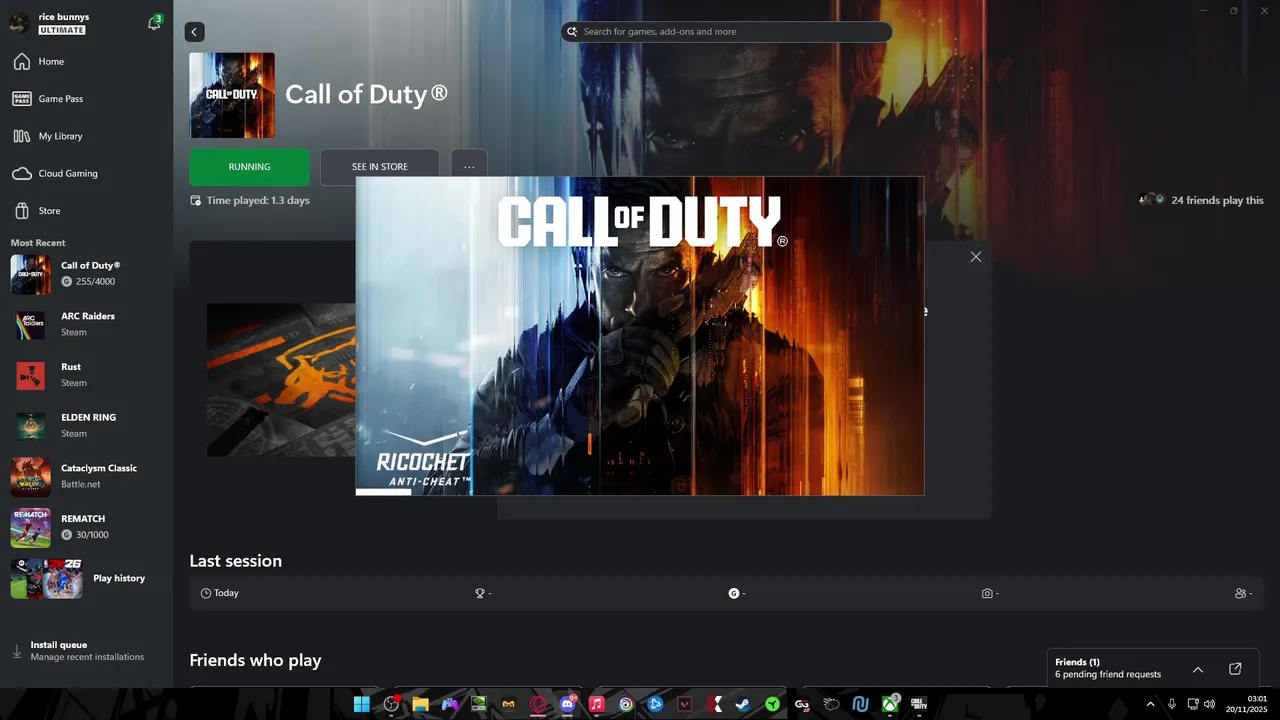Screen dimensions: 1280x720
Task: Click the Store shopping bag icon
Action: [x=21, y=211]
